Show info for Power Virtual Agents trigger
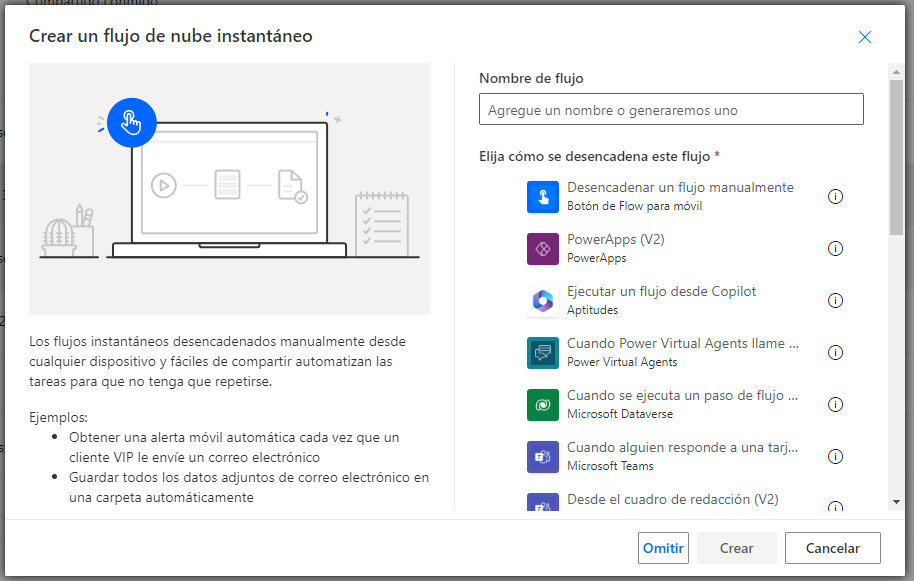 point(835,353)
